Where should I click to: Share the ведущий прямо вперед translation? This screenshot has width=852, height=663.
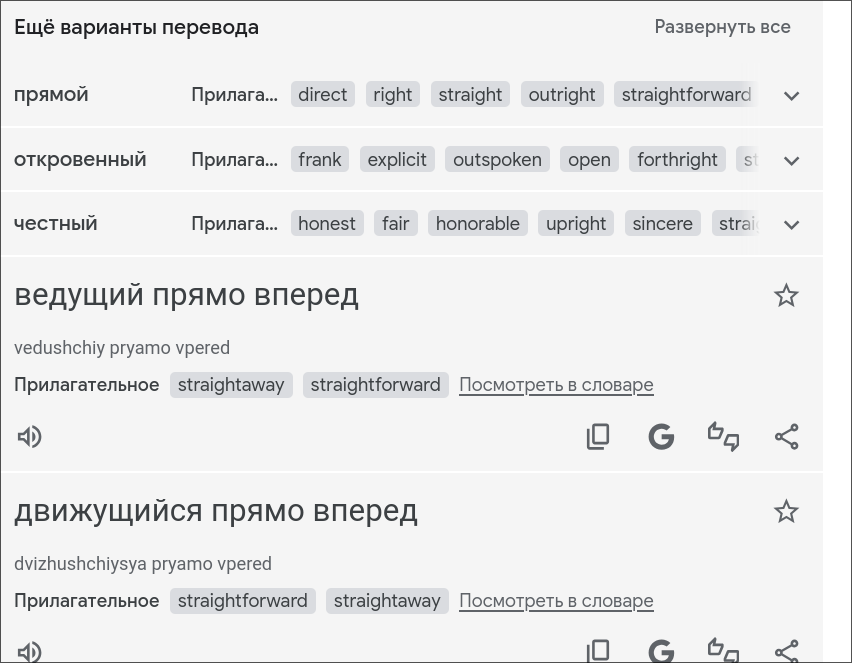(x=787, y=437)
